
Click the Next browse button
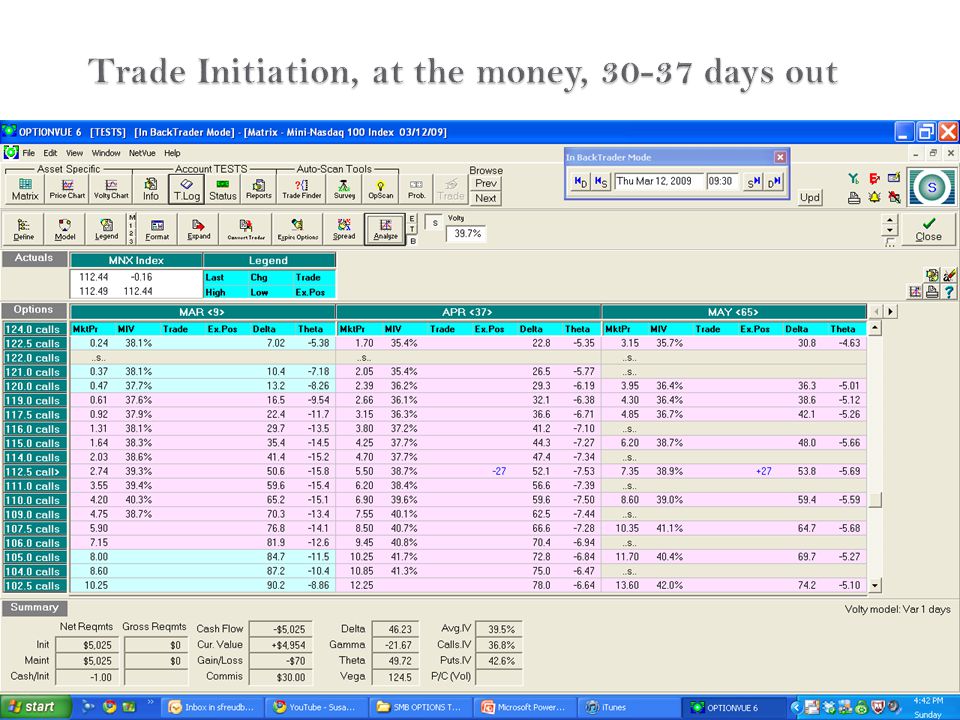point(486,198)
